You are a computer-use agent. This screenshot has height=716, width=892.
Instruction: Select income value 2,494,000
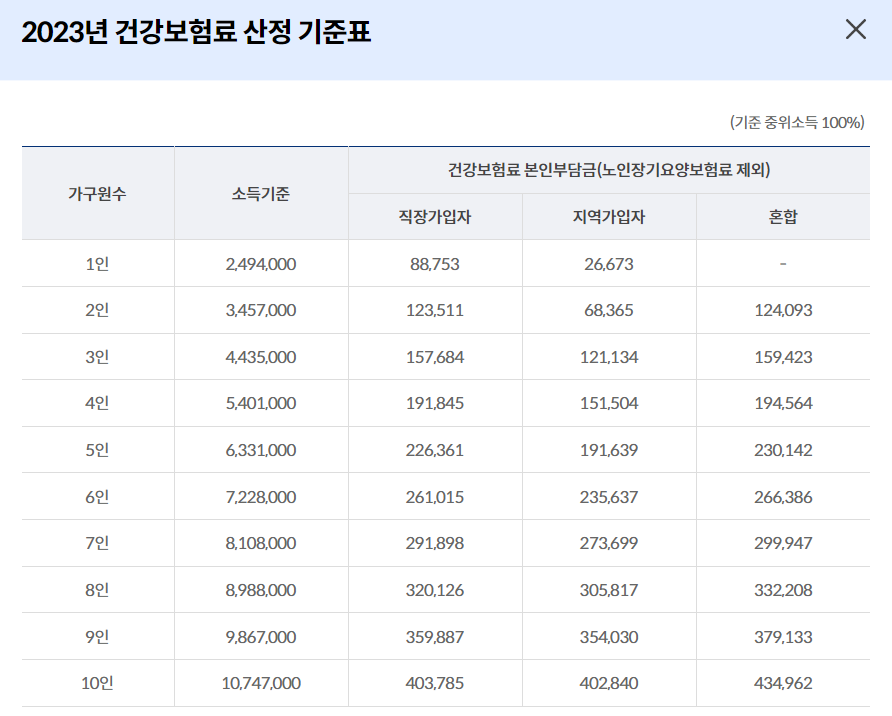[x=261, y=264]
